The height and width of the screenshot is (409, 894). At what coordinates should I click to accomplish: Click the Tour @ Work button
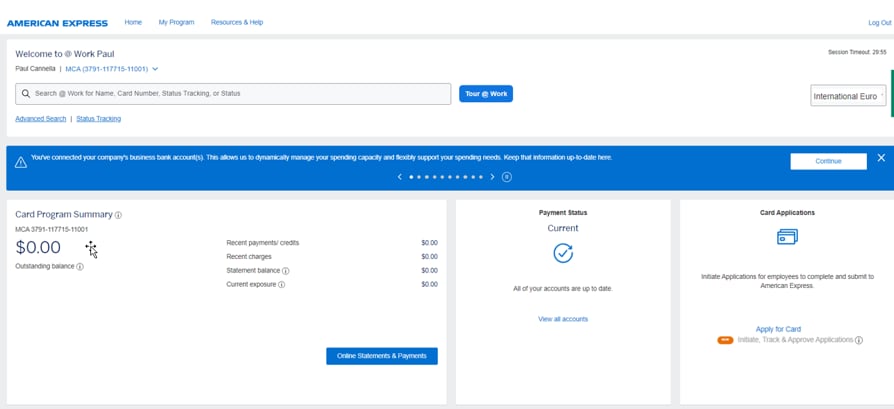click(486, 94)
